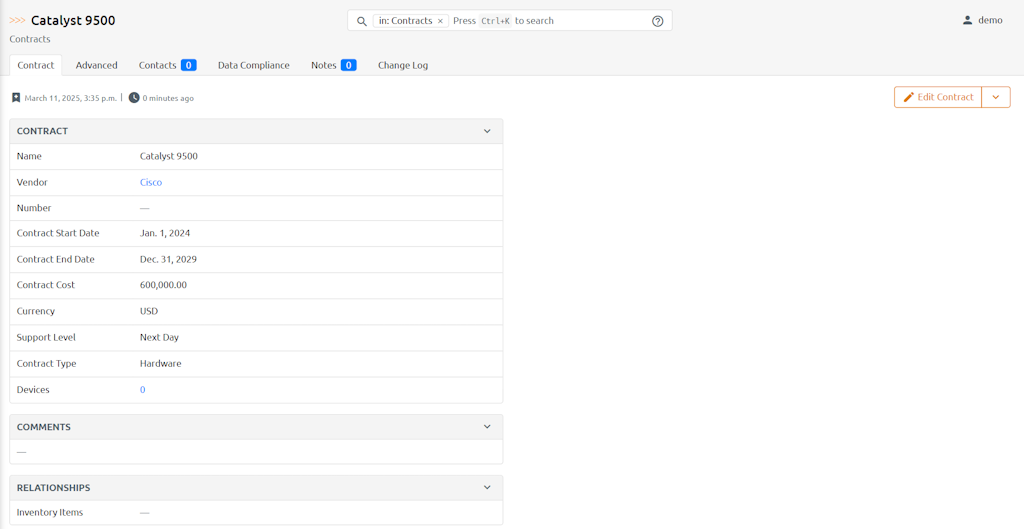Click the clock last-updated icon
The width and height of the screenshot is (1024, 529).
click(134, 98)
